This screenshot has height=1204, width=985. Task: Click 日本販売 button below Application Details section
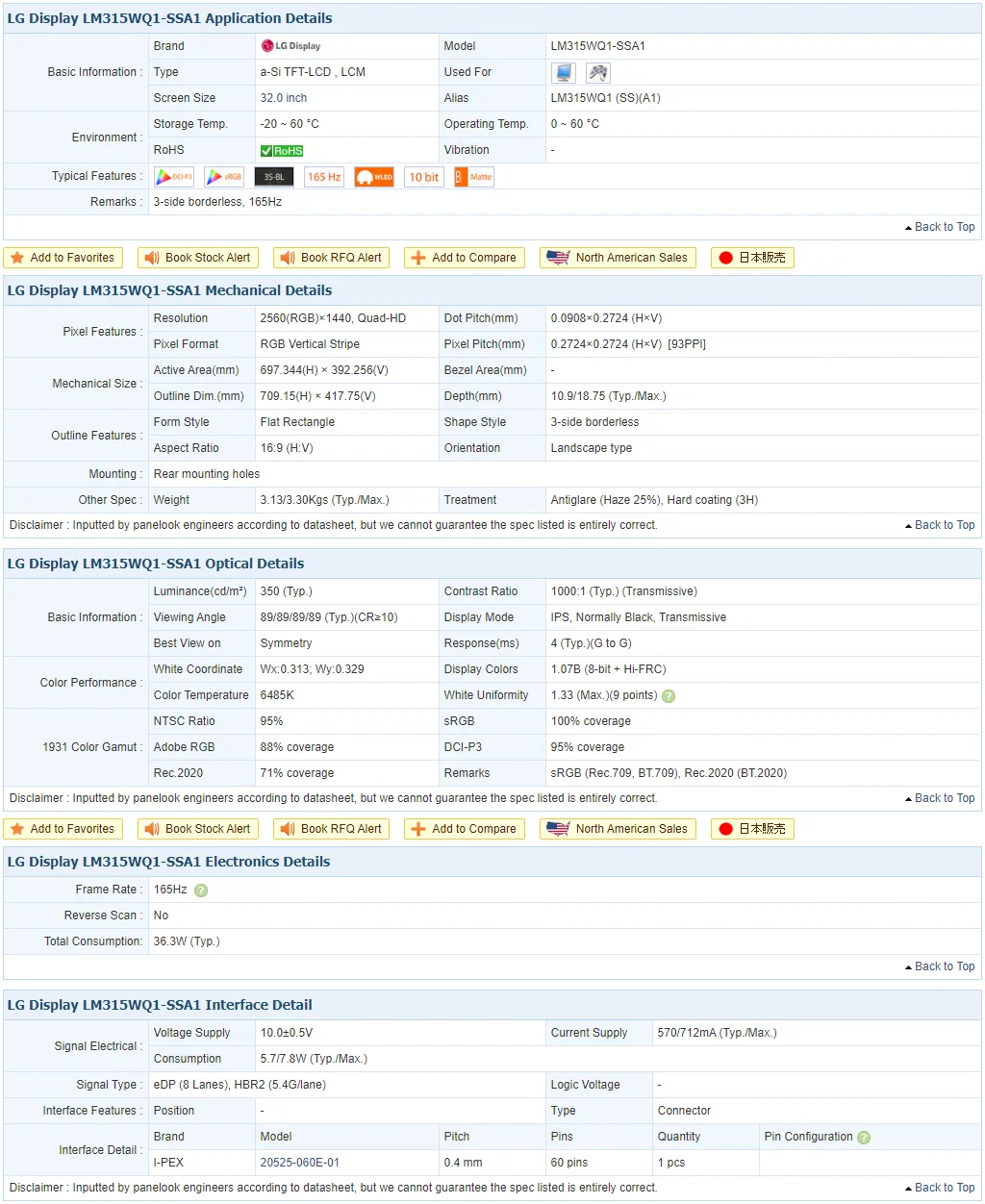click(752, 258)
